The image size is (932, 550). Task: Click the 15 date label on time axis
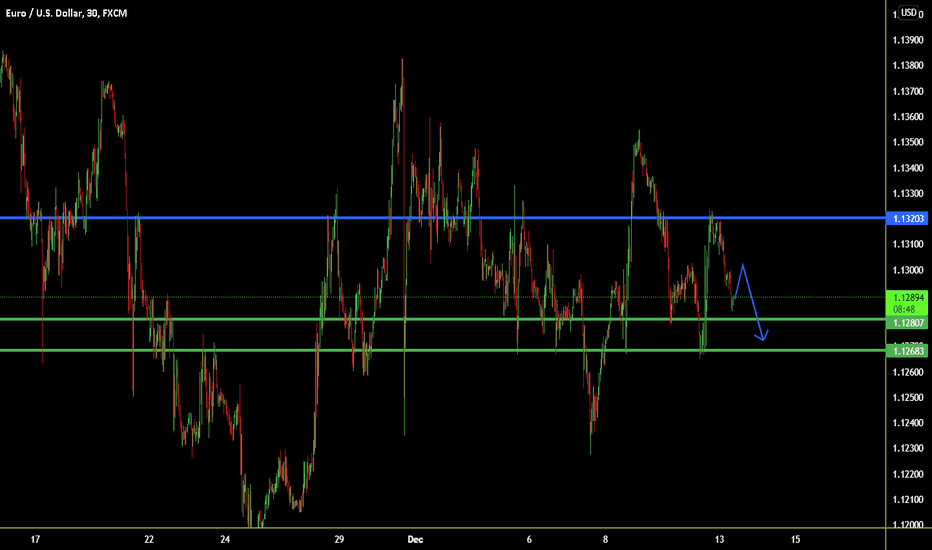(x=795, y=540)
